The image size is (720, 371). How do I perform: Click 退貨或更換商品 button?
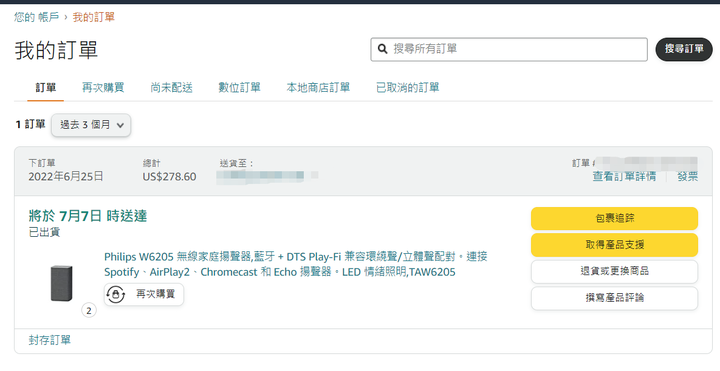614,271
